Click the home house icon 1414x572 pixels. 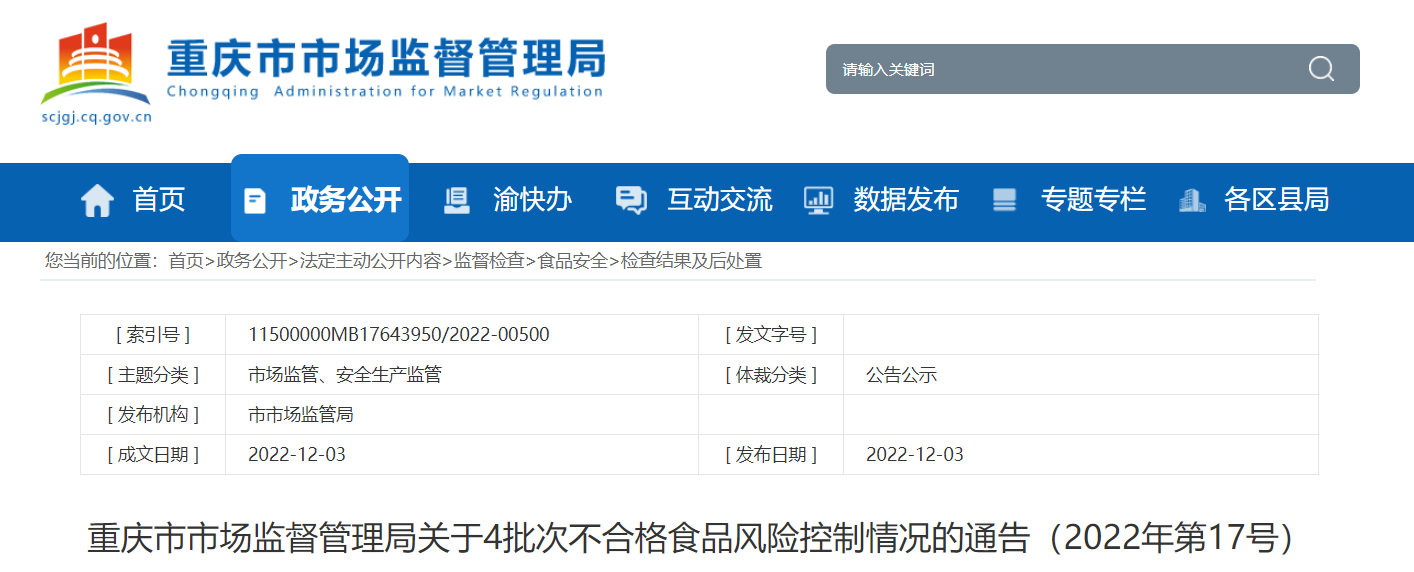coord(97,201)
